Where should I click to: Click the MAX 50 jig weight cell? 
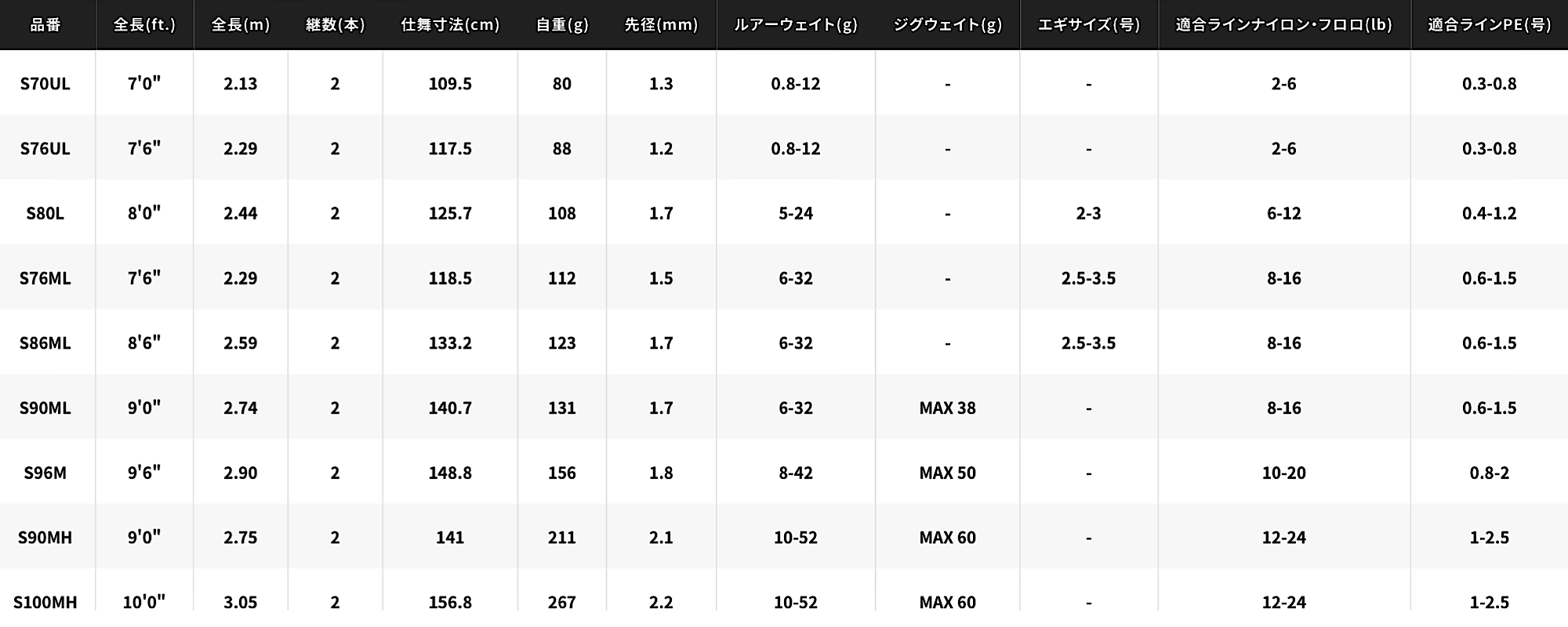[948, 473]
